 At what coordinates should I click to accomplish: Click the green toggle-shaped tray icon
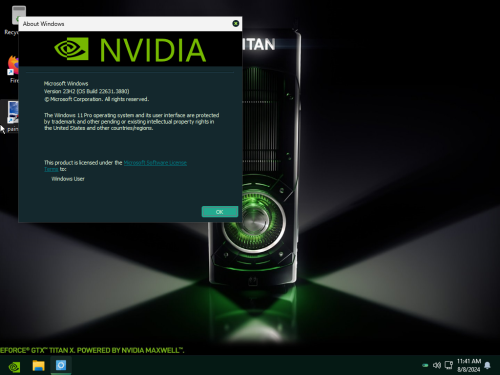425,365
